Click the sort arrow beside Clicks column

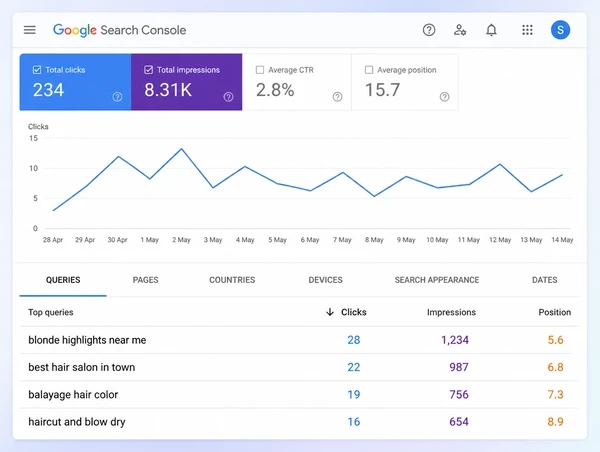point(330,312)
